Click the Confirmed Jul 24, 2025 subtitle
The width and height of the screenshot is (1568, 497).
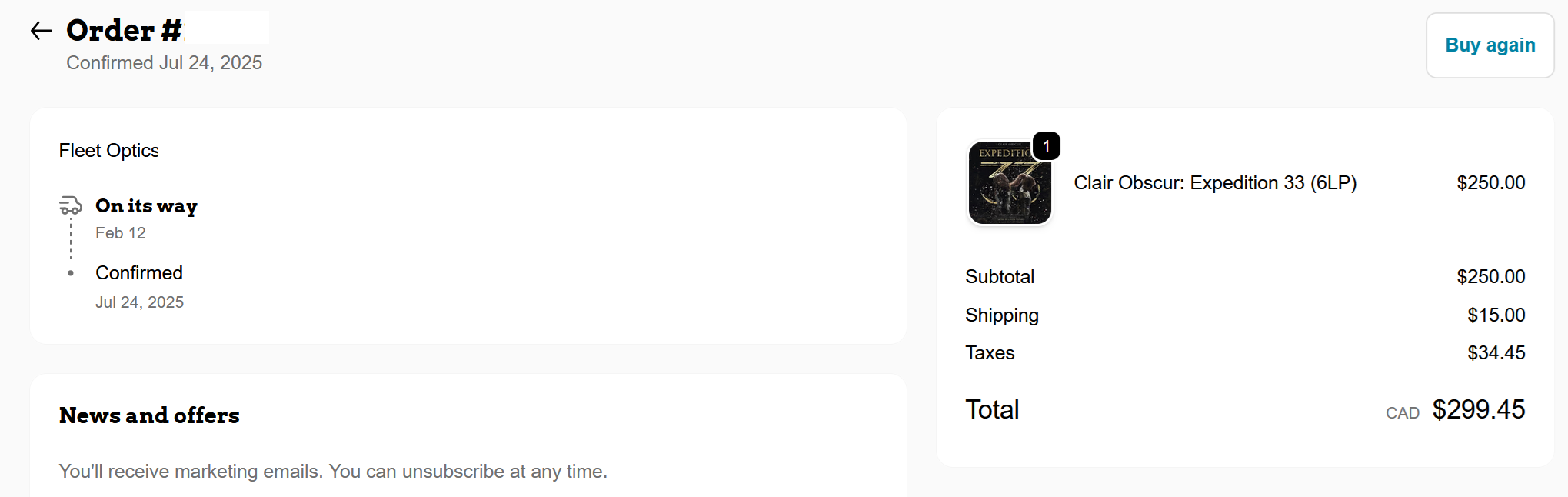pyautogui.click(x=164, y=63)
